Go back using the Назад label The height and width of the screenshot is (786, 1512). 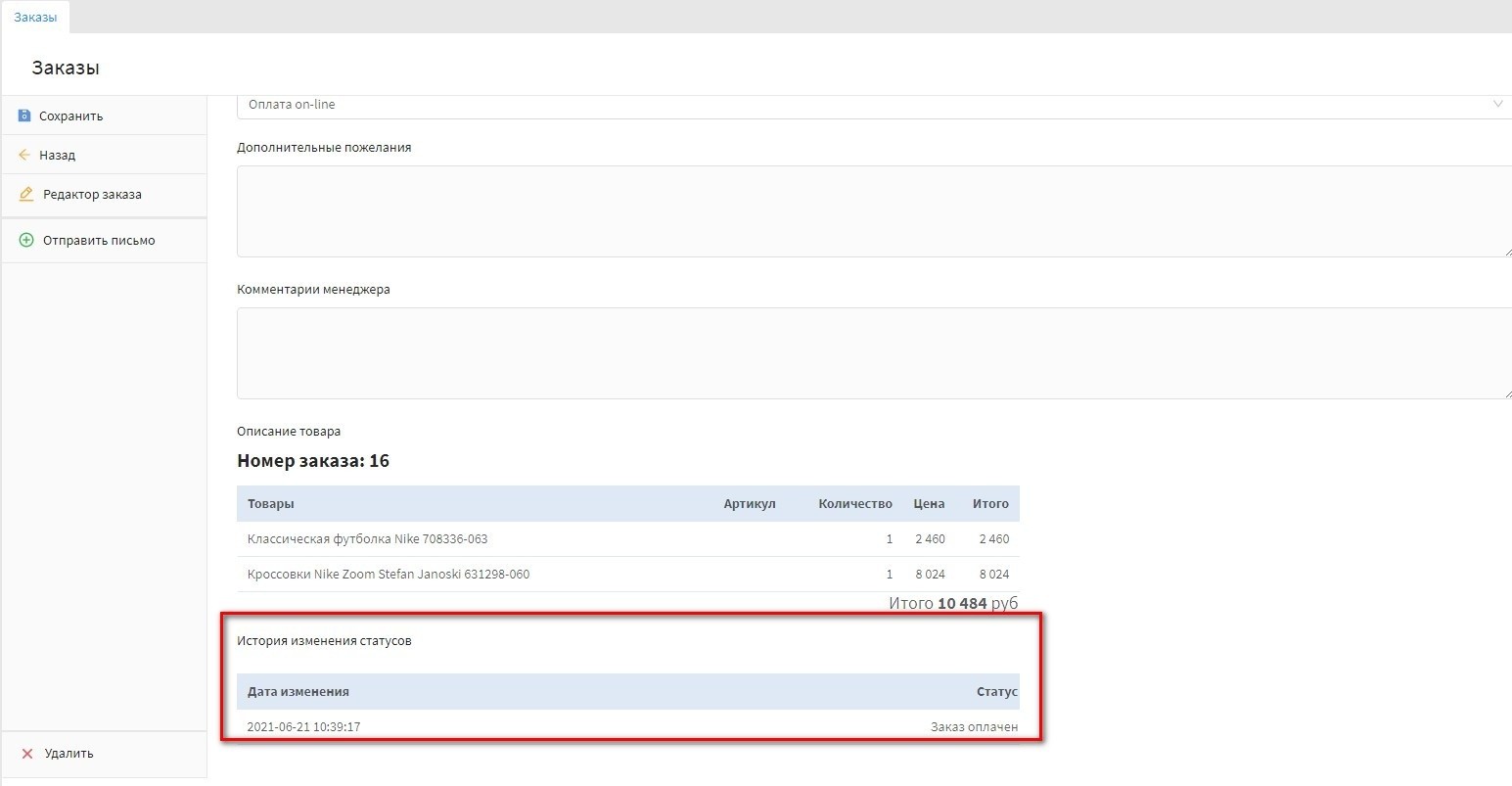(57, 155)
